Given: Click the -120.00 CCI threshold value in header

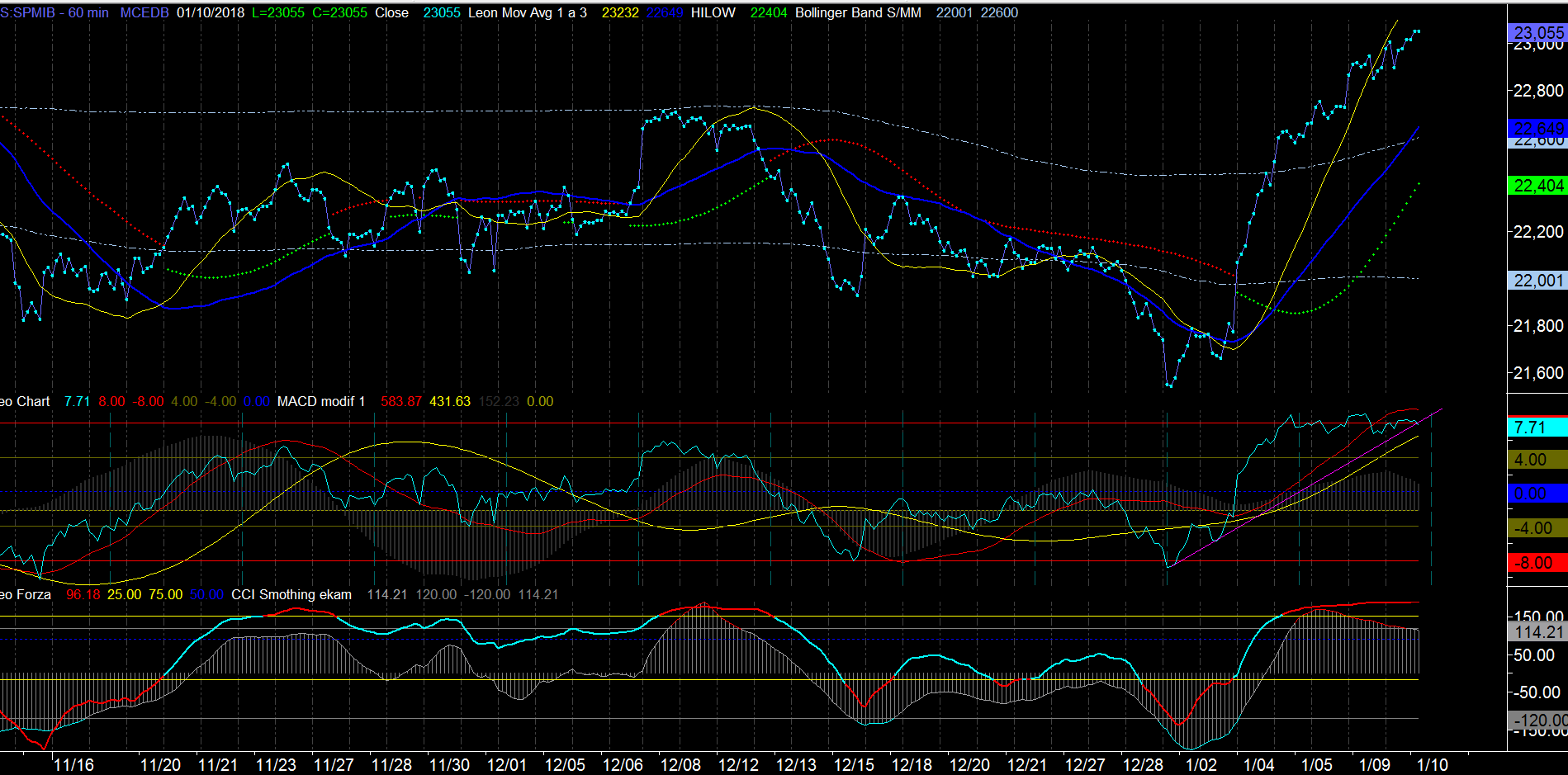Looking at the screenshot, I should (487, 594).
